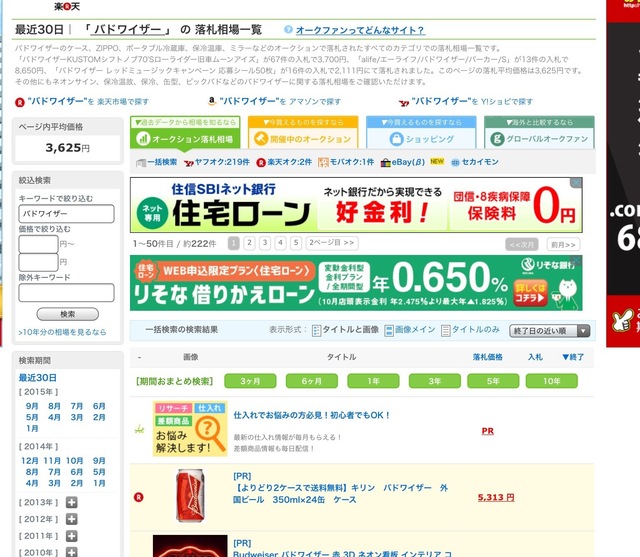640x557 pixels.
Task: Expand the 2012年 period list
Action: tap(71, 519)
